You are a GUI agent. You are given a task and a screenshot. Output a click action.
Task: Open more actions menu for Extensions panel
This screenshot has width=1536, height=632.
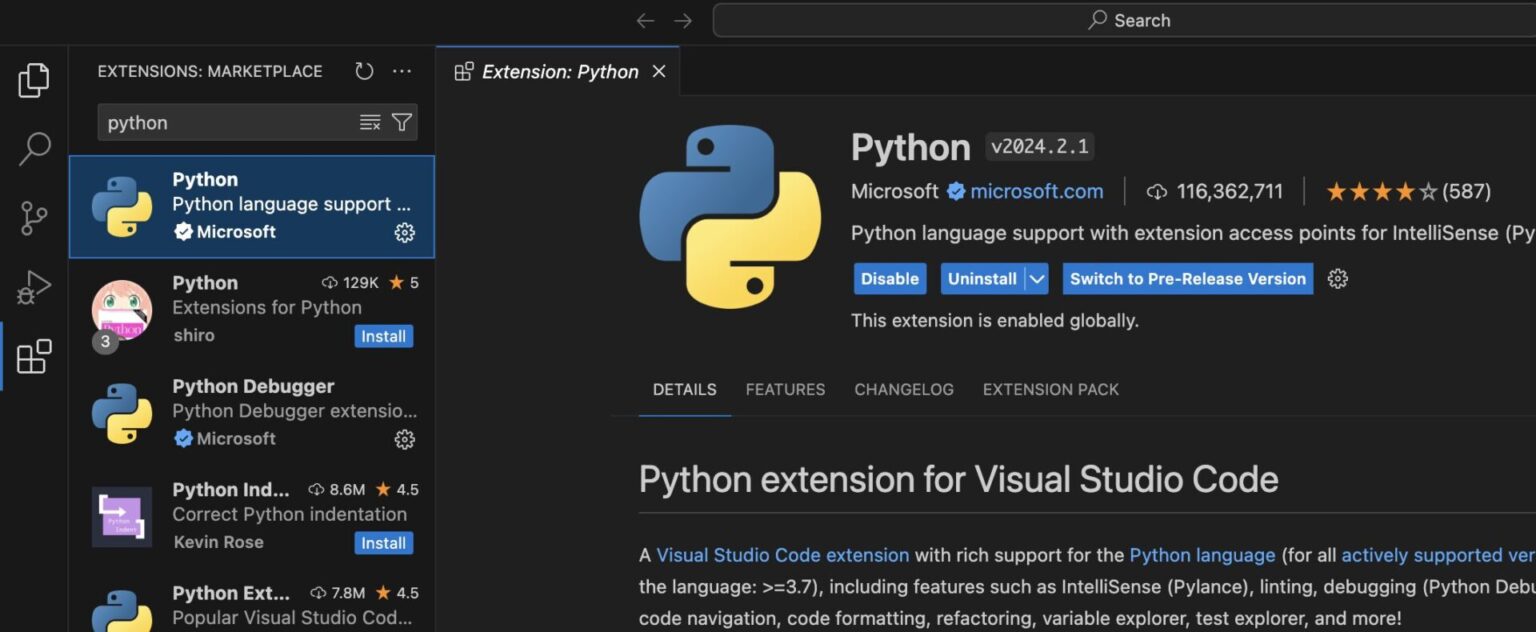click(x=402, y=70)
